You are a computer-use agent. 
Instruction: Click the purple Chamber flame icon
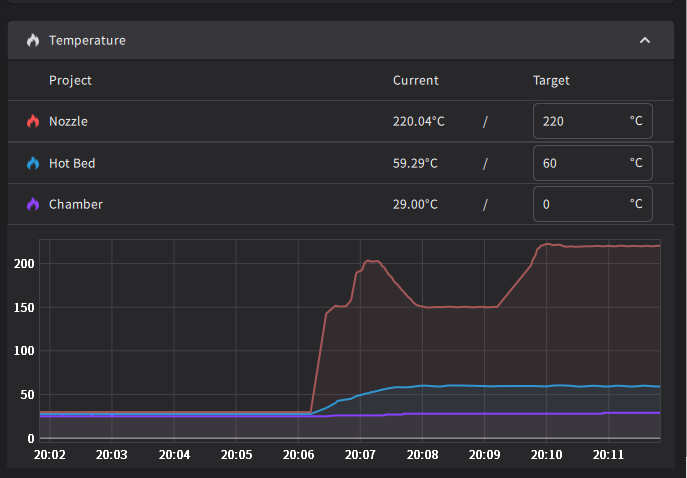point(33,204)
